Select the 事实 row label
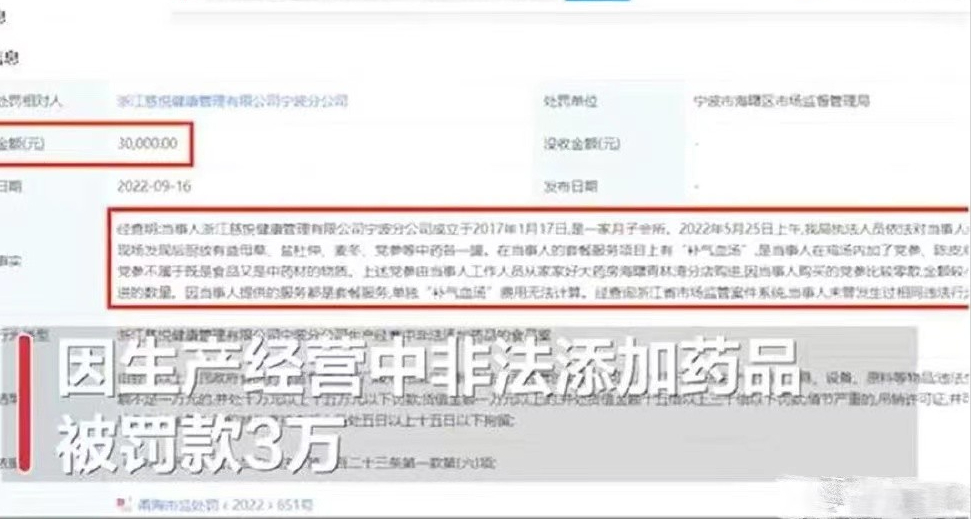Viewport: 971px width, 519px height. (x=11, y=260)
